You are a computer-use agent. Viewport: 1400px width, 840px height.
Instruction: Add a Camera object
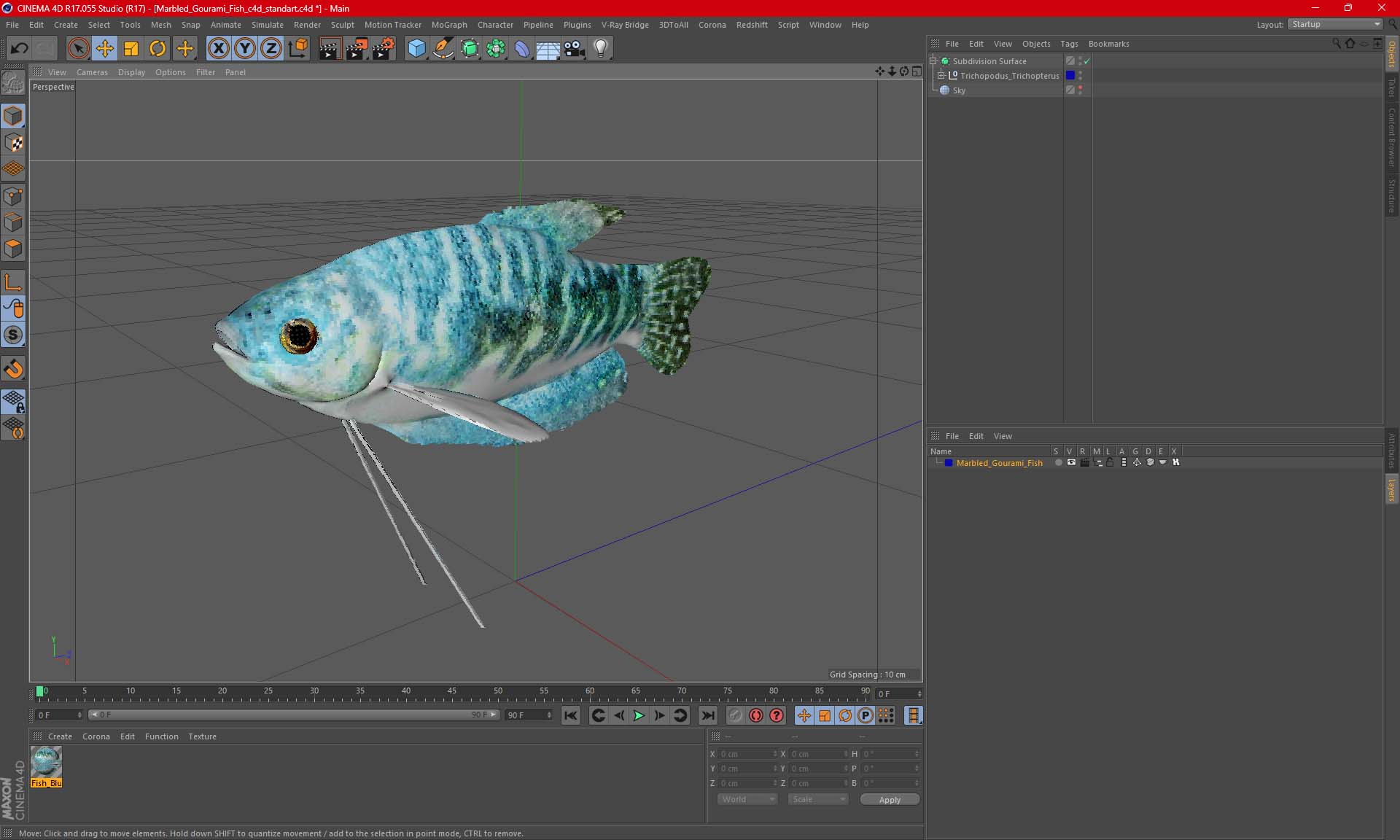pos(575,49)
